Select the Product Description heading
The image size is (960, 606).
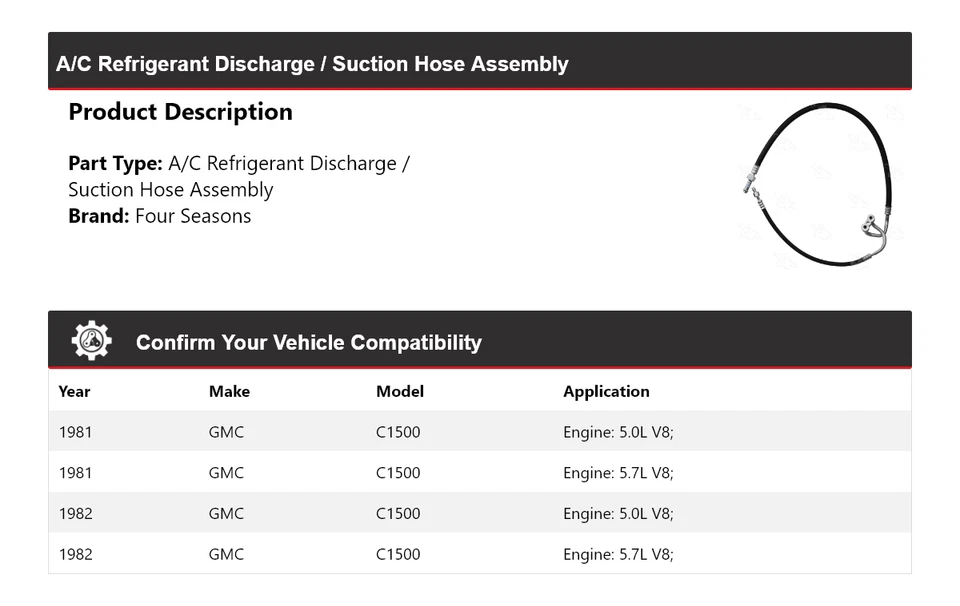point(180,112)
